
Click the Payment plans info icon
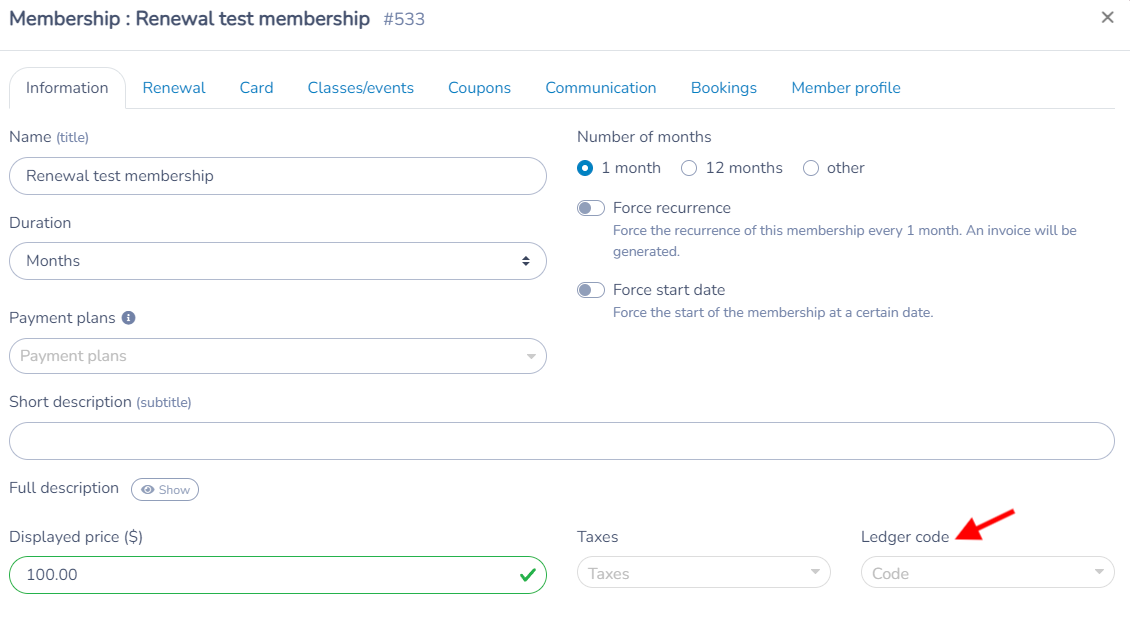tap(128, 318)
